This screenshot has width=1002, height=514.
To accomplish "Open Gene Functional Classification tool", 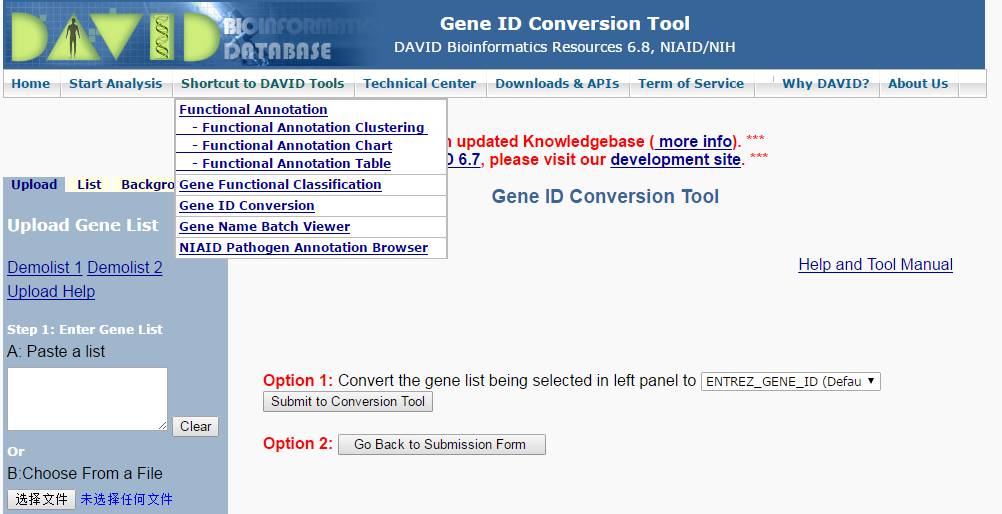I will [x=280, y=185].
